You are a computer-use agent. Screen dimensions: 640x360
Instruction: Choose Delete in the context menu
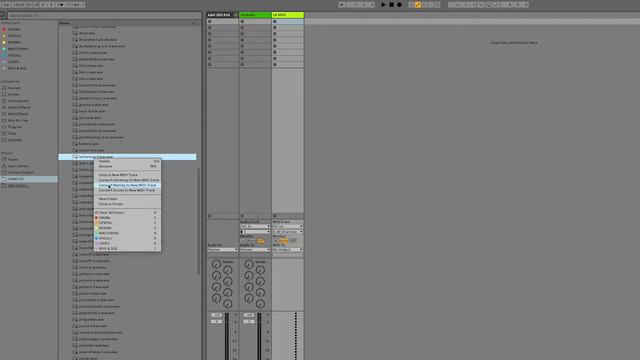pos(127,161)
